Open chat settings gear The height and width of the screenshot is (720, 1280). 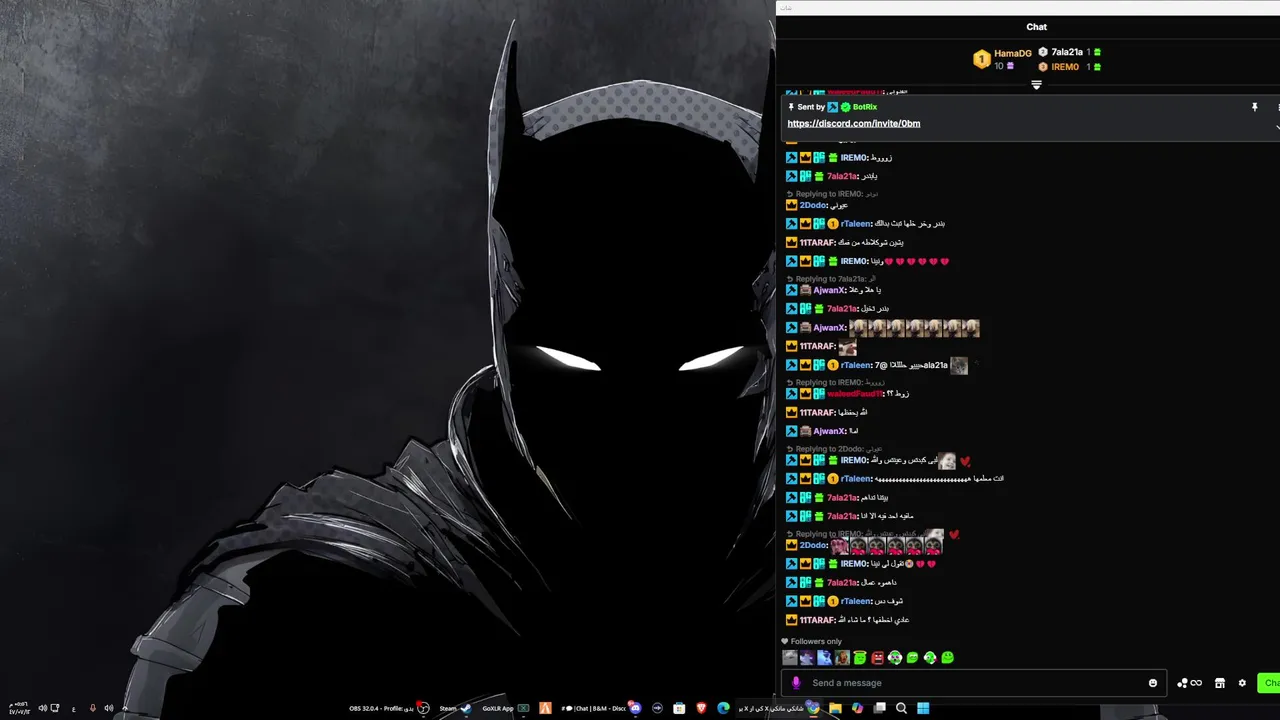(1242, 683)
